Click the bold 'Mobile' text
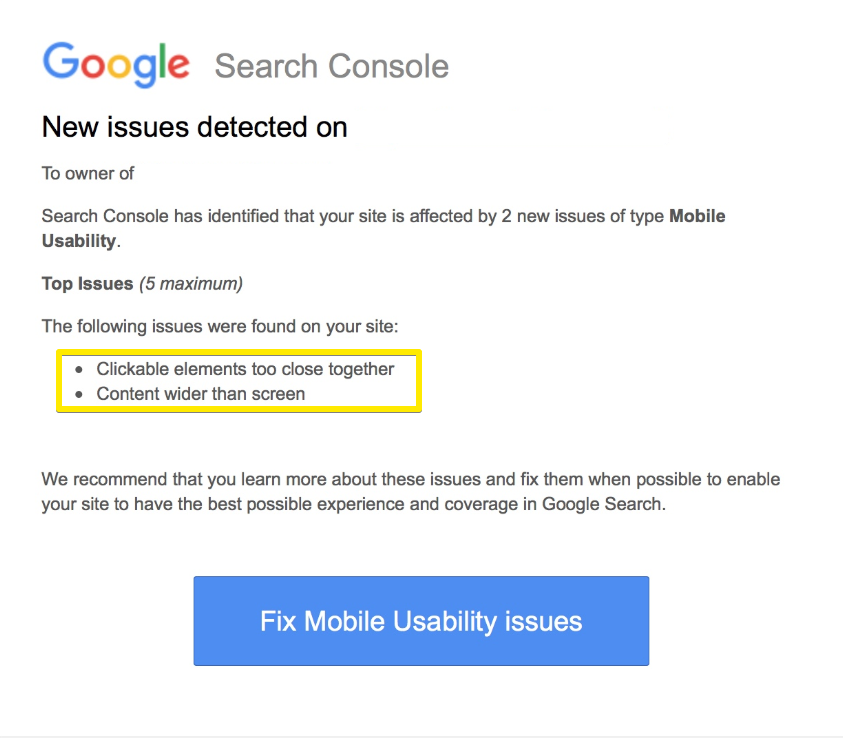This screenshot has width=843, height=738. [x=697, y=216]
